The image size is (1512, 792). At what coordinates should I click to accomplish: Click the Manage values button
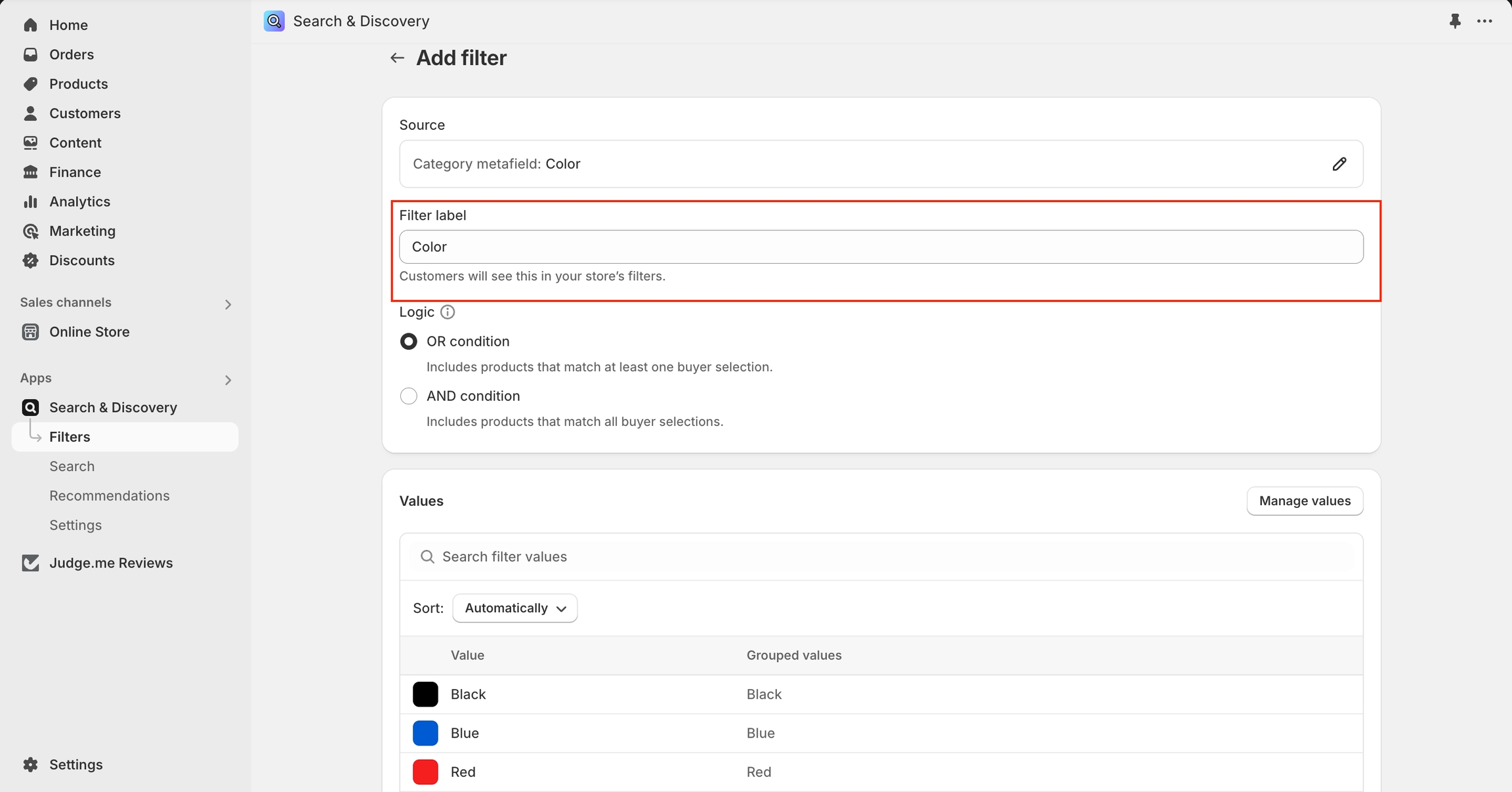point(1304,501)
